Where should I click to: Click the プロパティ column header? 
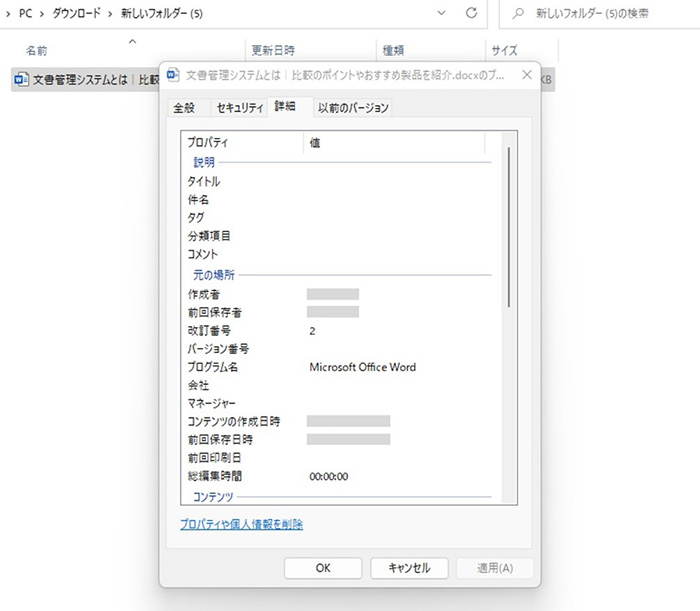click(242, 142)
